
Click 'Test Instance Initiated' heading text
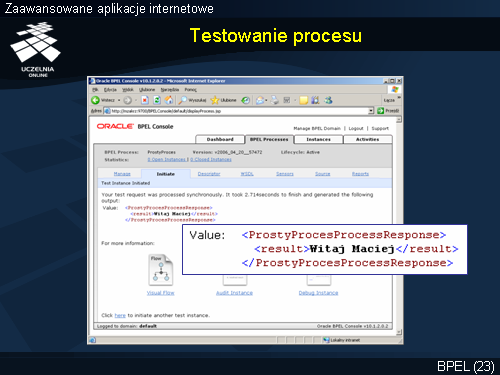point(126,183)
